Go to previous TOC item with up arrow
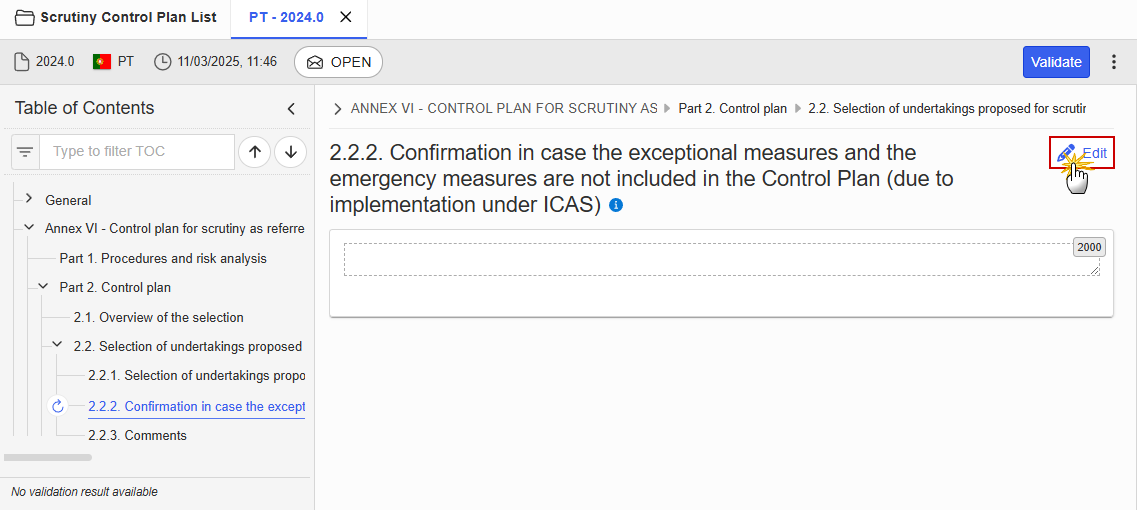Image resolution: width=1137 pixels, height=510 pixels. [255, 152]
